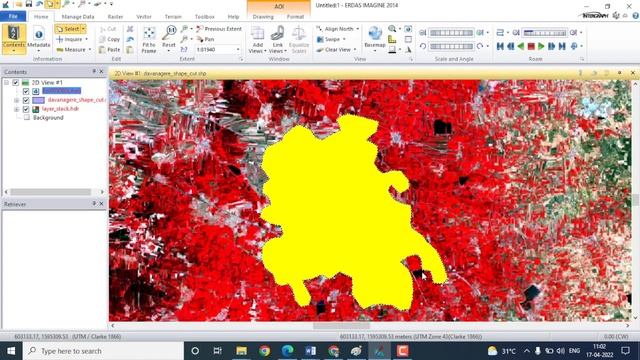The width and height of the screenshot is (640, 360).
Task: Toggle the Background checkbox
Action: pos(27,118)
